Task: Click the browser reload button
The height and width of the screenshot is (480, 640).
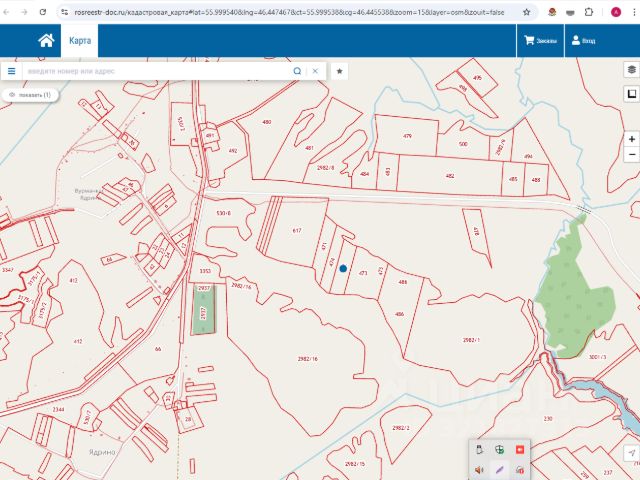Action: (42, 12)
